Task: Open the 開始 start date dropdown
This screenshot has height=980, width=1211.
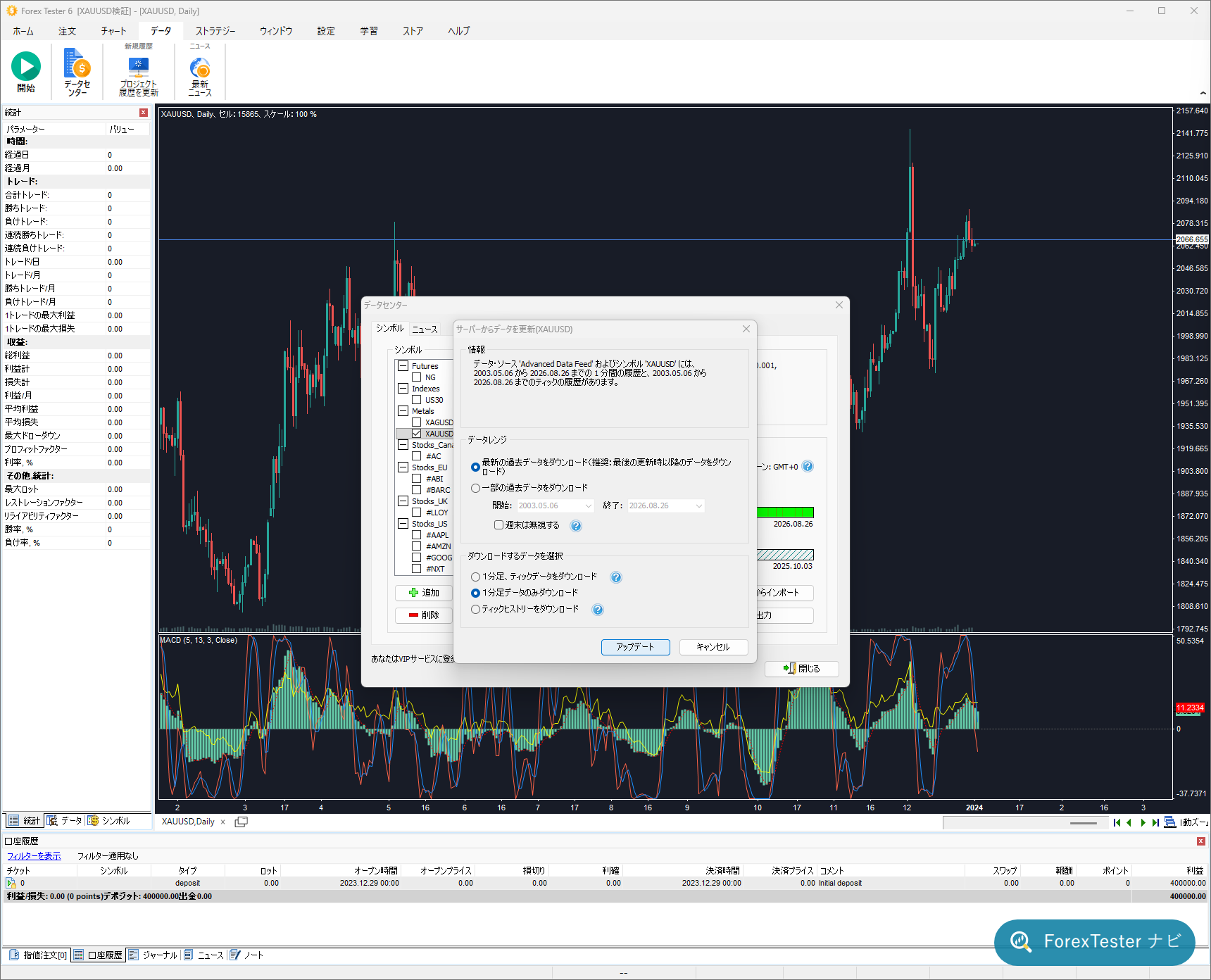Action: tap(589, 506)
